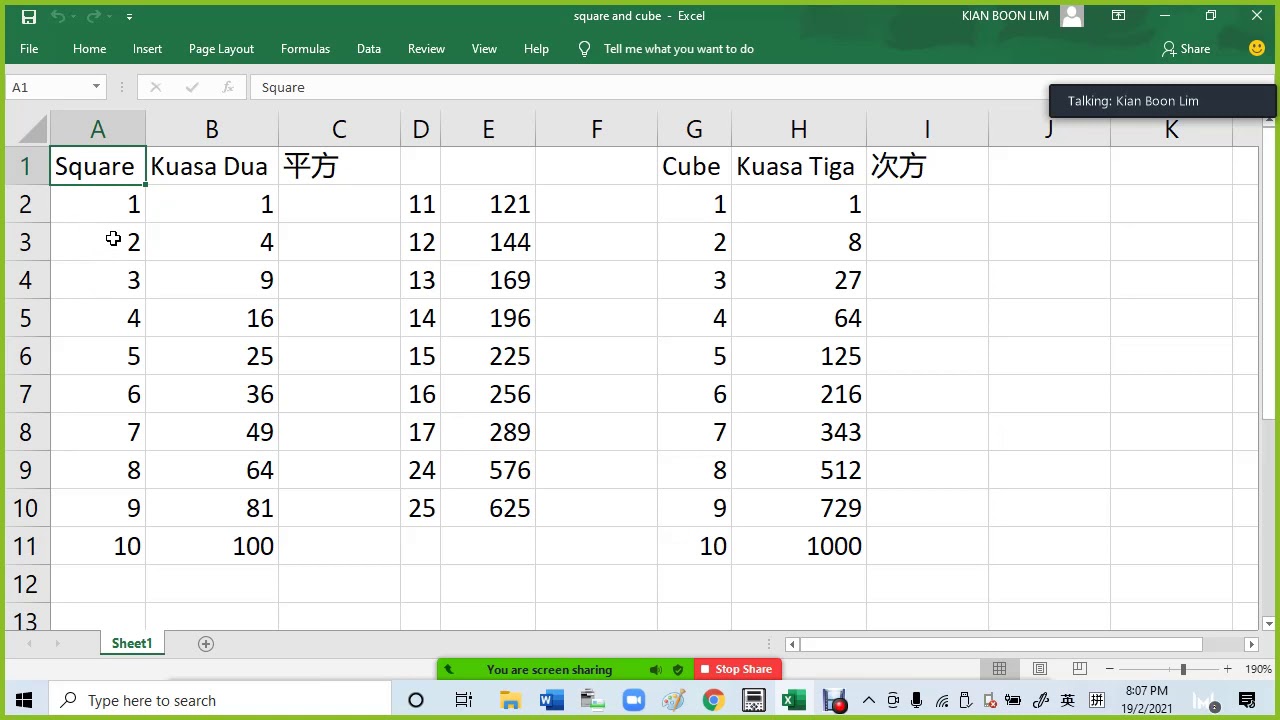Click the KIAN BOON LIM account avatar
Screen dimensions: 1280x720
coord(1071,16)
